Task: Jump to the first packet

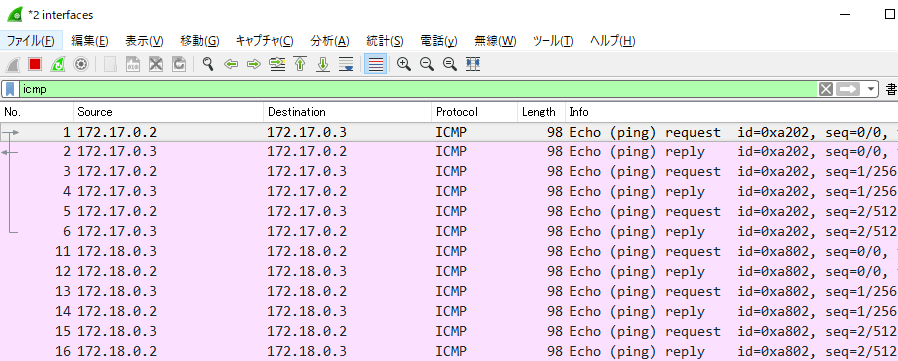Action: (x=300, y=64)
